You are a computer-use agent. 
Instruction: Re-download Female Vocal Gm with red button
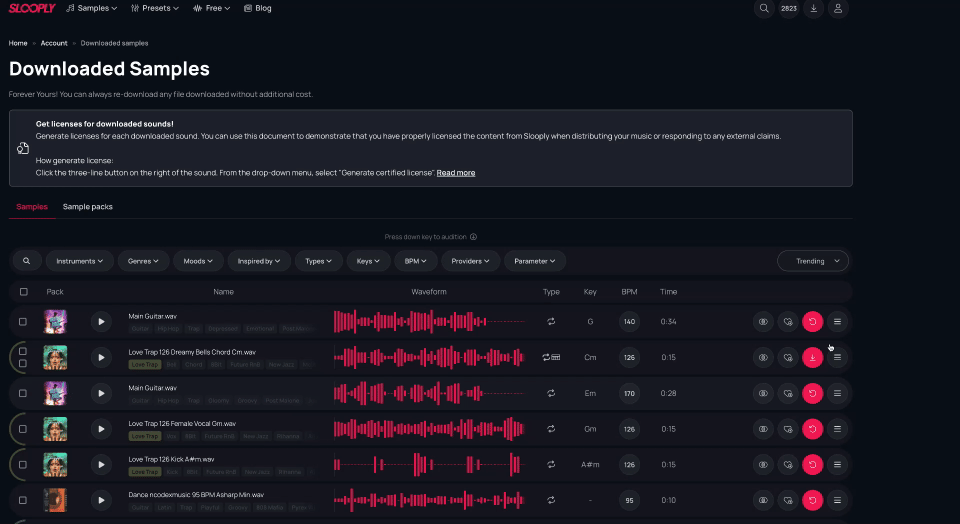click(812, 429)
